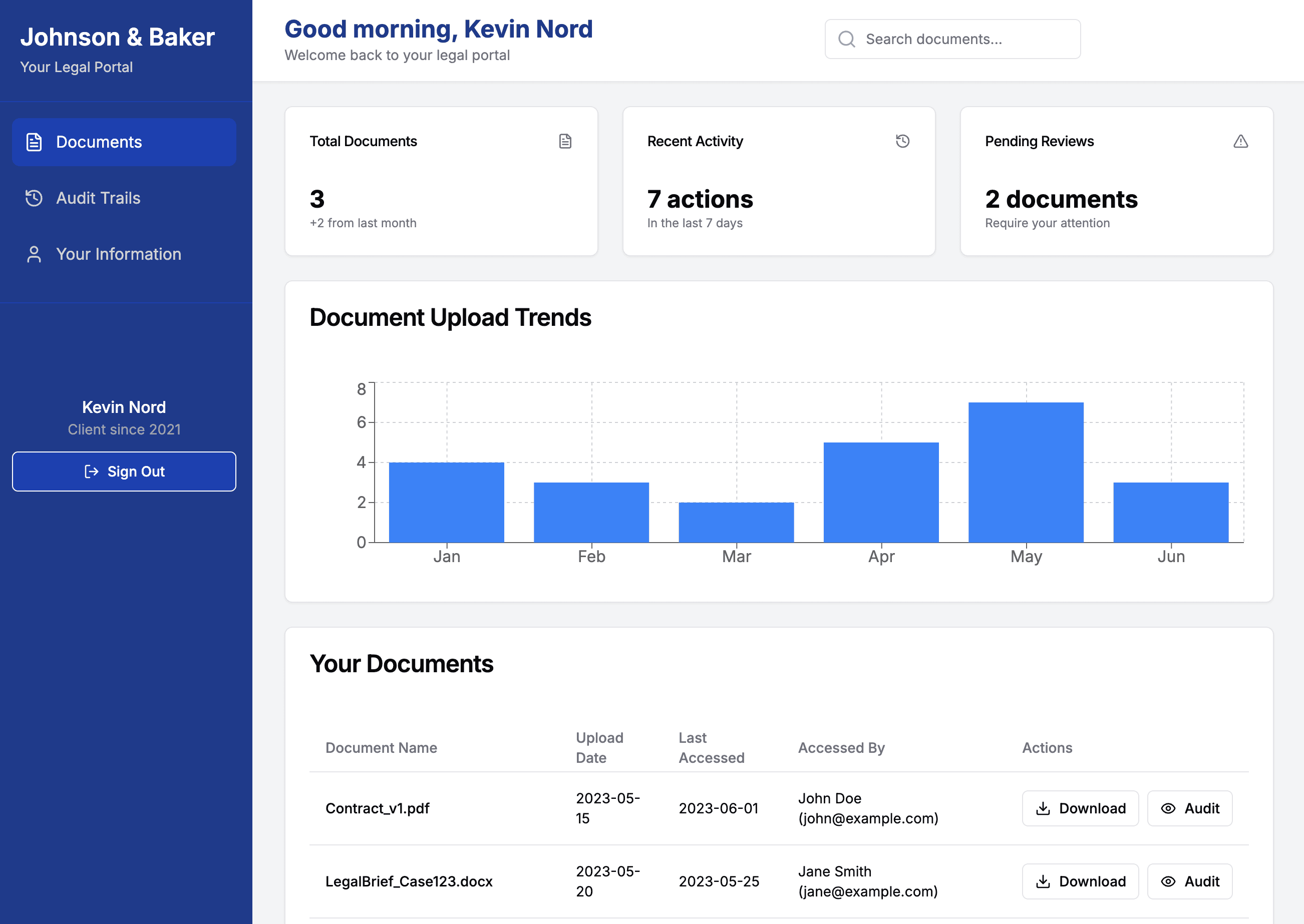Click Jane Smith accessed-by entry
This screenshot has width=1304, height=924.
(867, 881)
